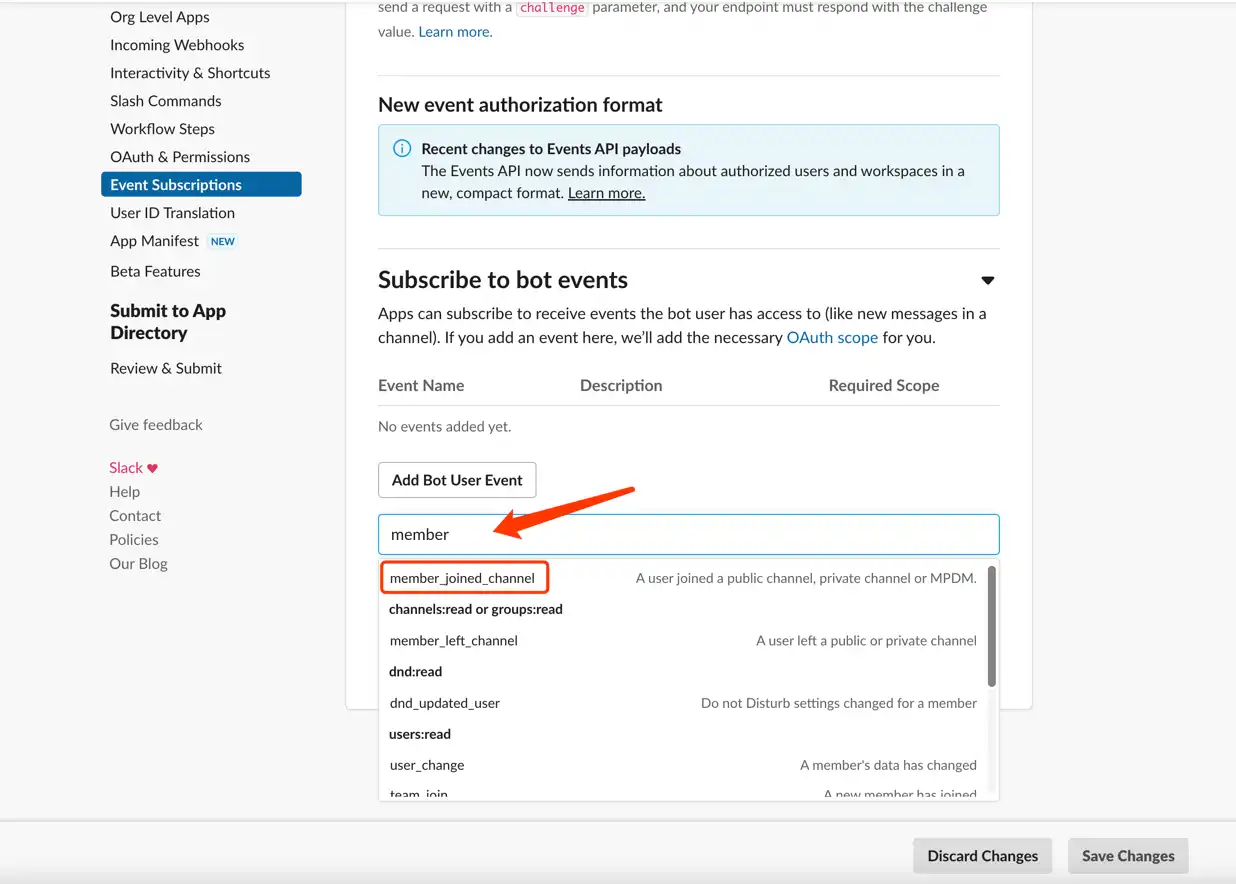The width and height of the screenshot is (1236, 884).
Task: Click the NEW badge beside App Manifest
Action: pos(223,241)
